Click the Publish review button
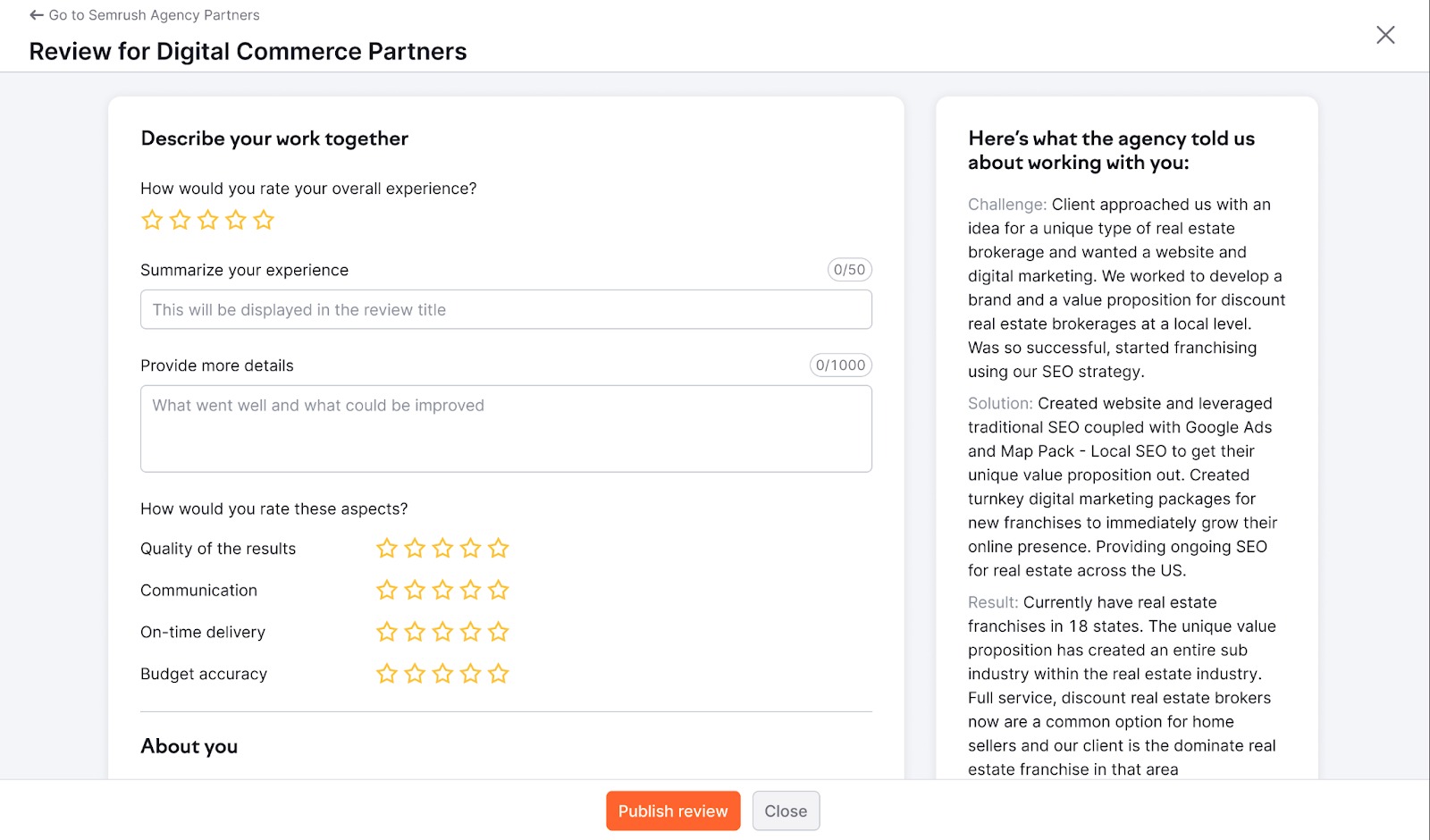 point(673,811)
